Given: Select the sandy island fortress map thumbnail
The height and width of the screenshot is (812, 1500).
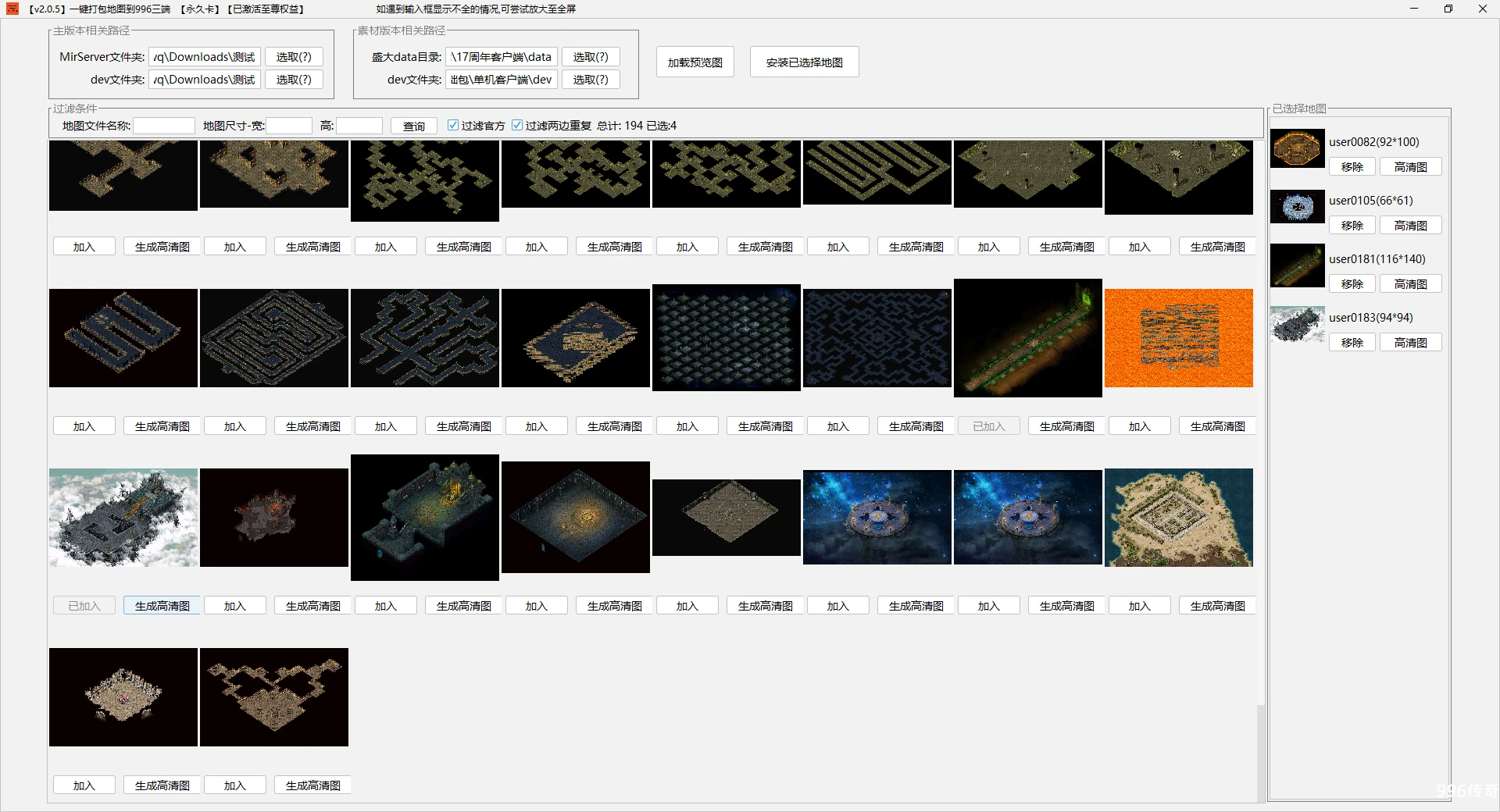Looking at the screenshot, I should pos(1179,518).
